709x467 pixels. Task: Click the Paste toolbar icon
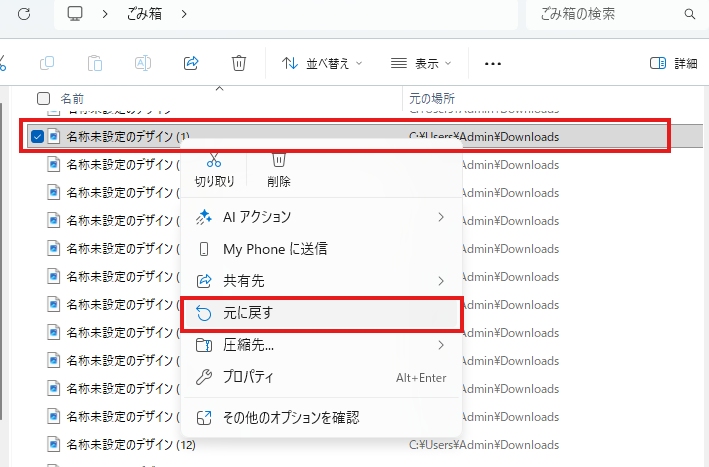[95, 63]
